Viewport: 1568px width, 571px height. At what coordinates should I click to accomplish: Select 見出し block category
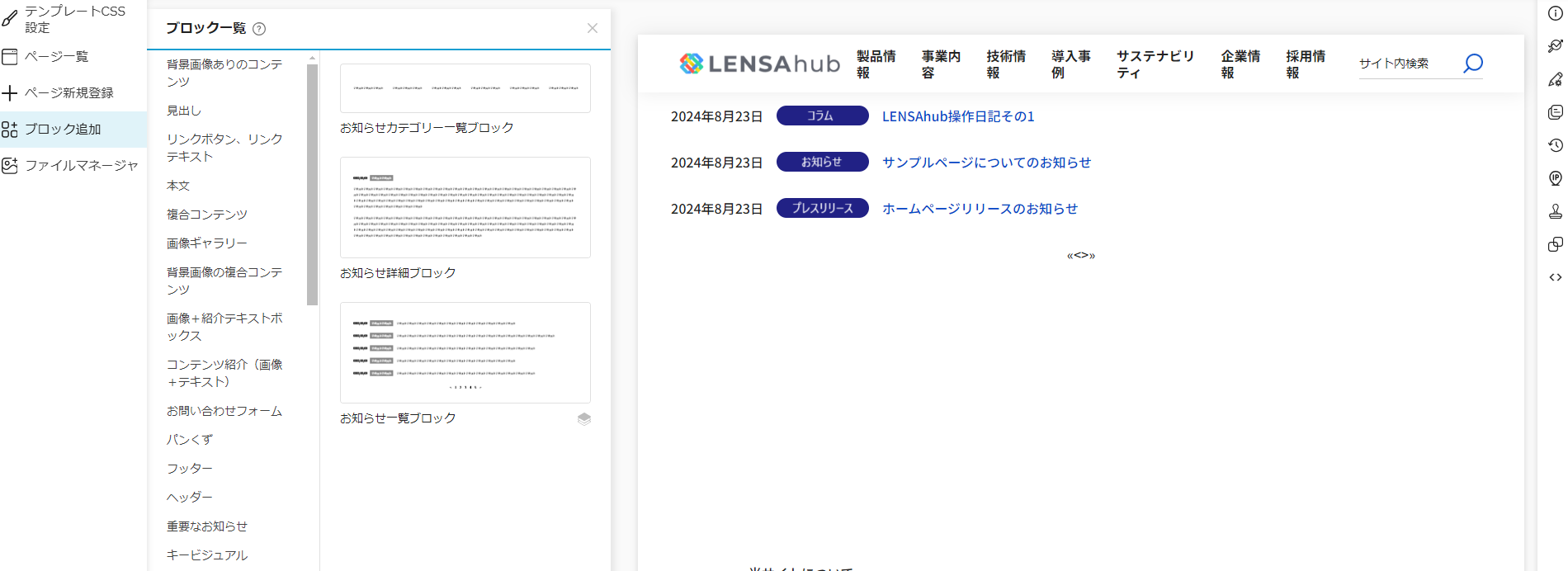[x=184, y=111]
